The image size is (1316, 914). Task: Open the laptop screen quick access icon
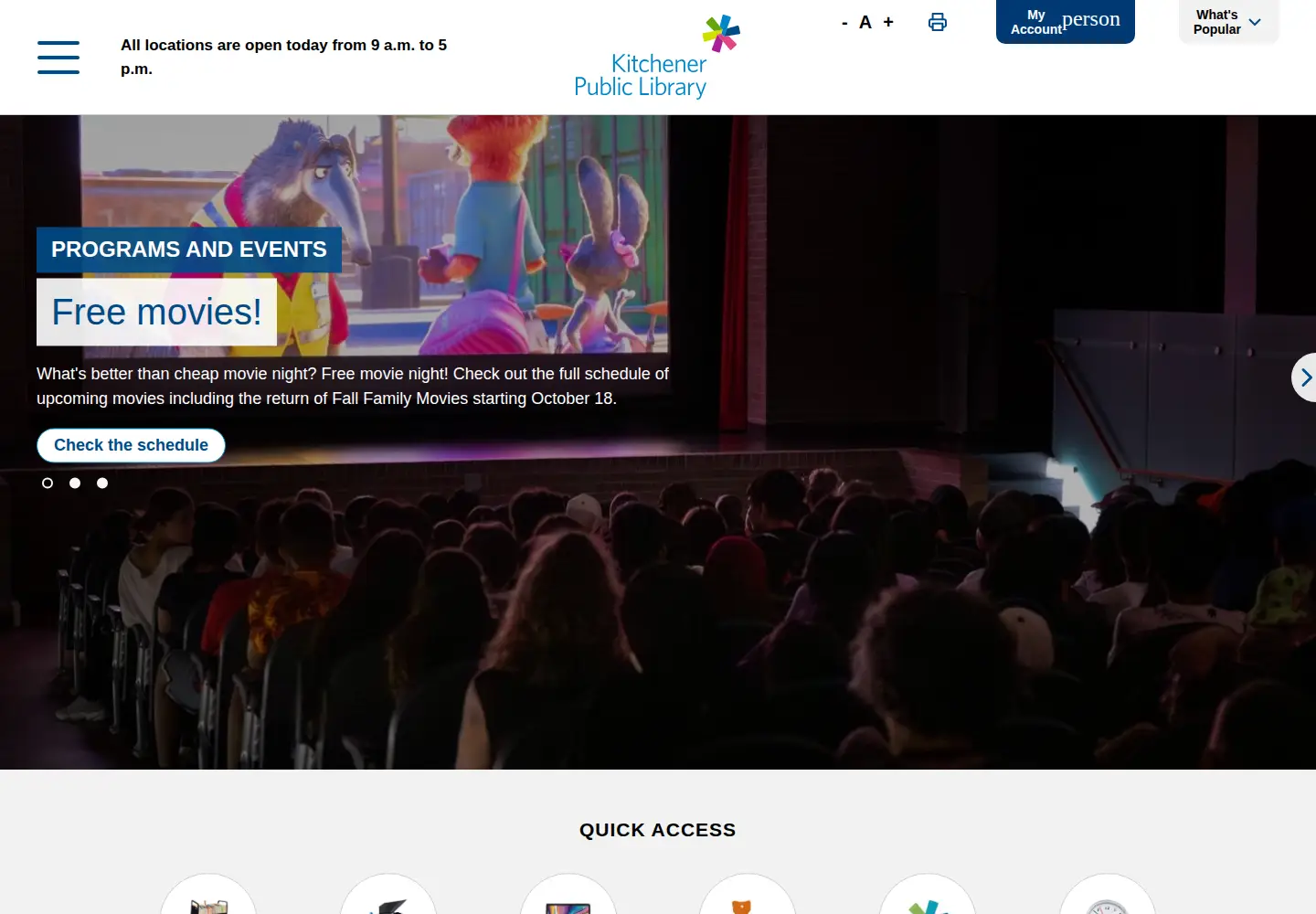568,895
